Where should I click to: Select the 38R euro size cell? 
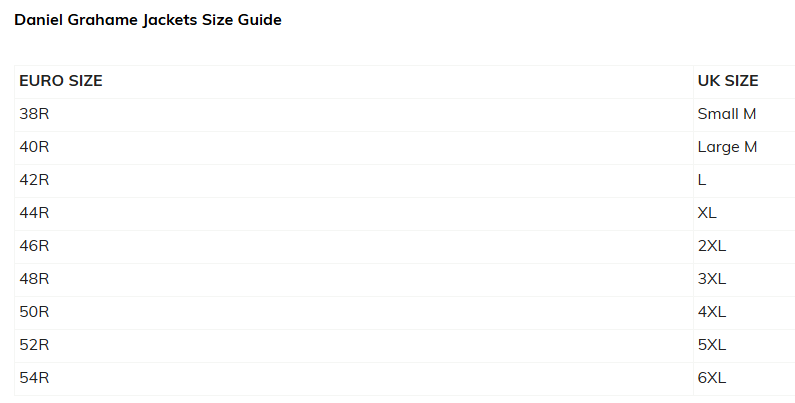34,114
